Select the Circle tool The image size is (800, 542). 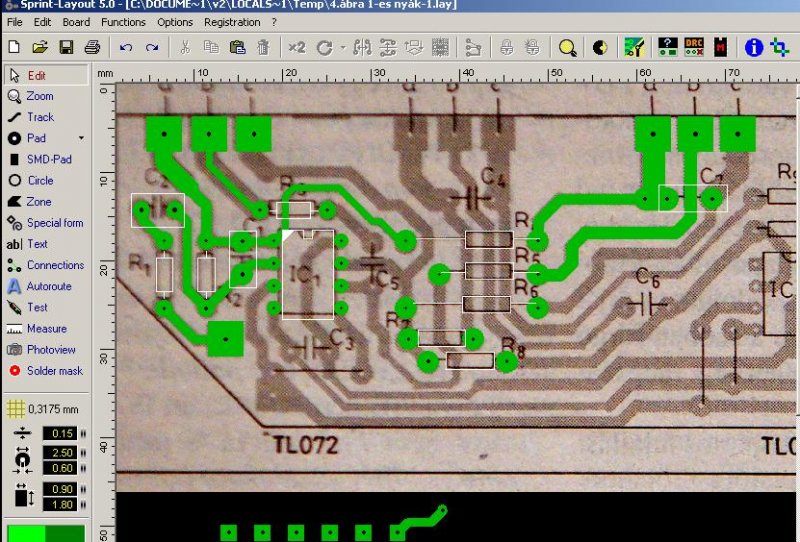coord(46,180)
